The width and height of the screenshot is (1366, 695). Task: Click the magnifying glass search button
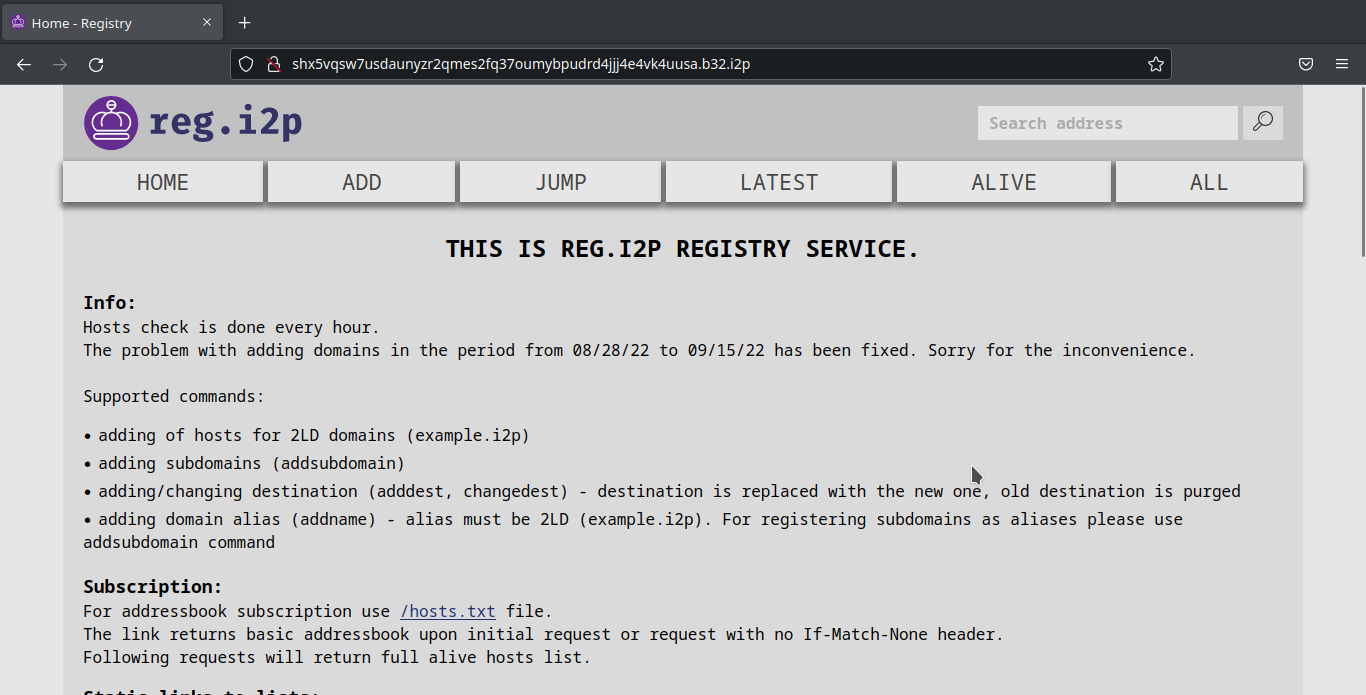[x=1263, y=122]
